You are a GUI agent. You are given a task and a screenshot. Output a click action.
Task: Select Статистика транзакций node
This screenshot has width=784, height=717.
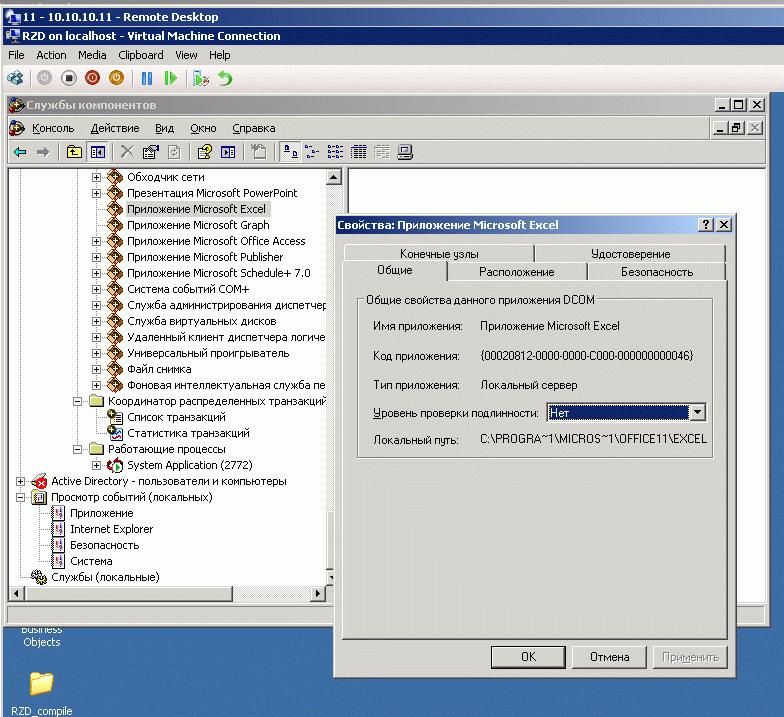pyautogui.click(x=188, y=433)
